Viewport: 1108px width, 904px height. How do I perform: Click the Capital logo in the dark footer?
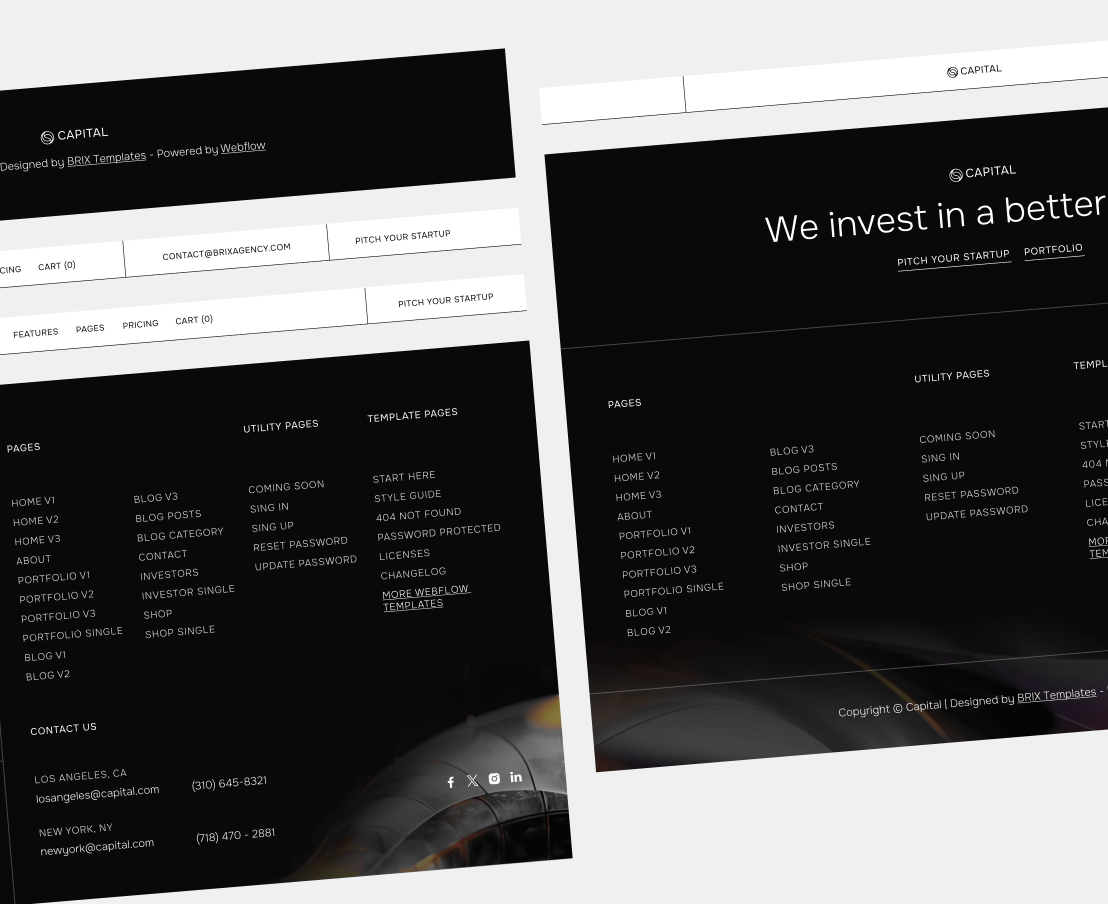tap(75, 132)
